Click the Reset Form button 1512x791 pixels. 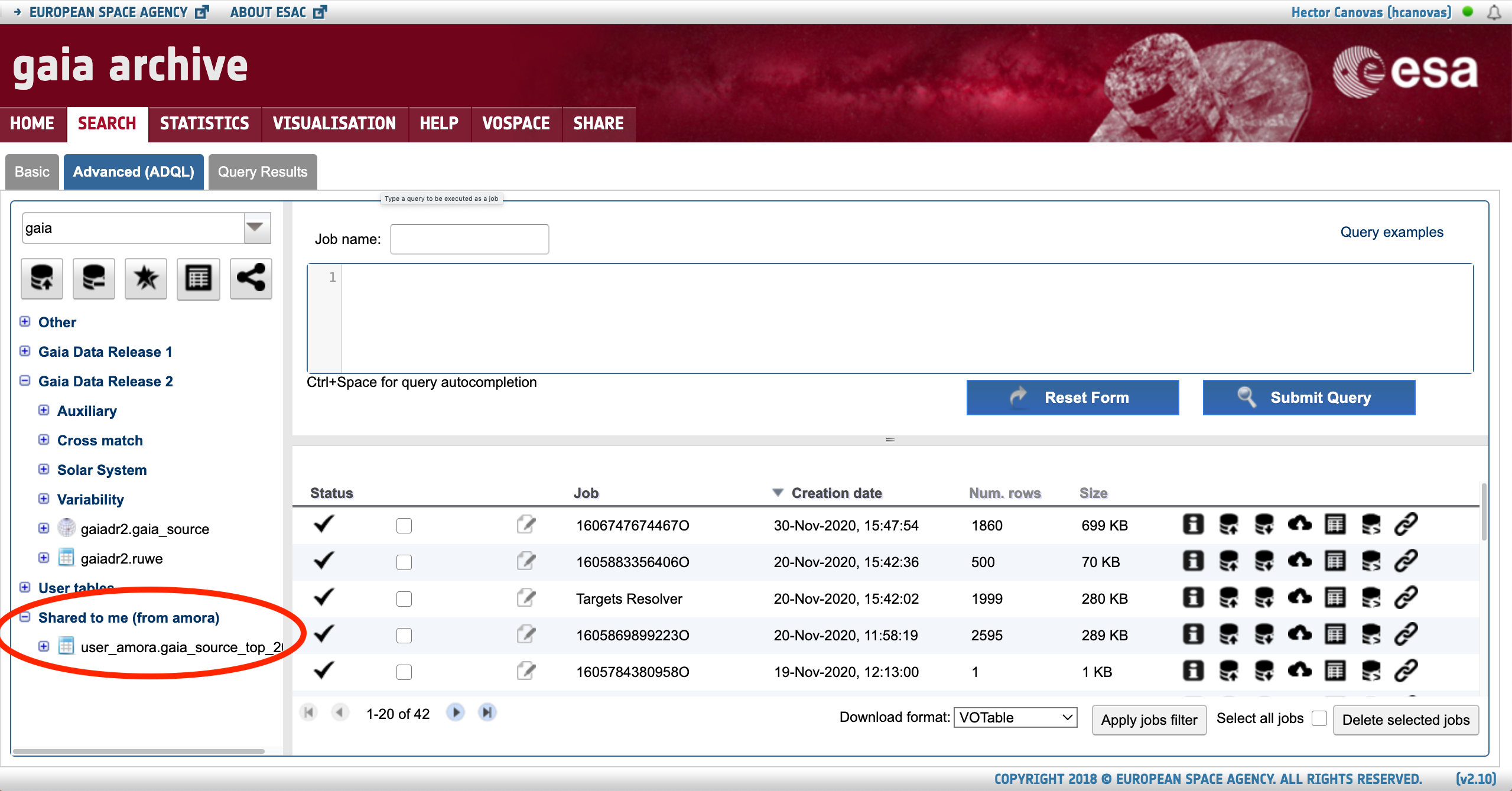(x=1072, y=398)
